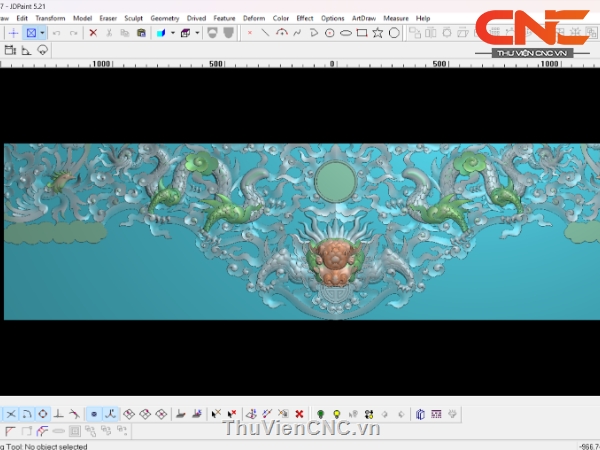The height and width of the screenshot is (450, 600).
Task: Expand the blue cube view dropdown
Action: [172, 33]
